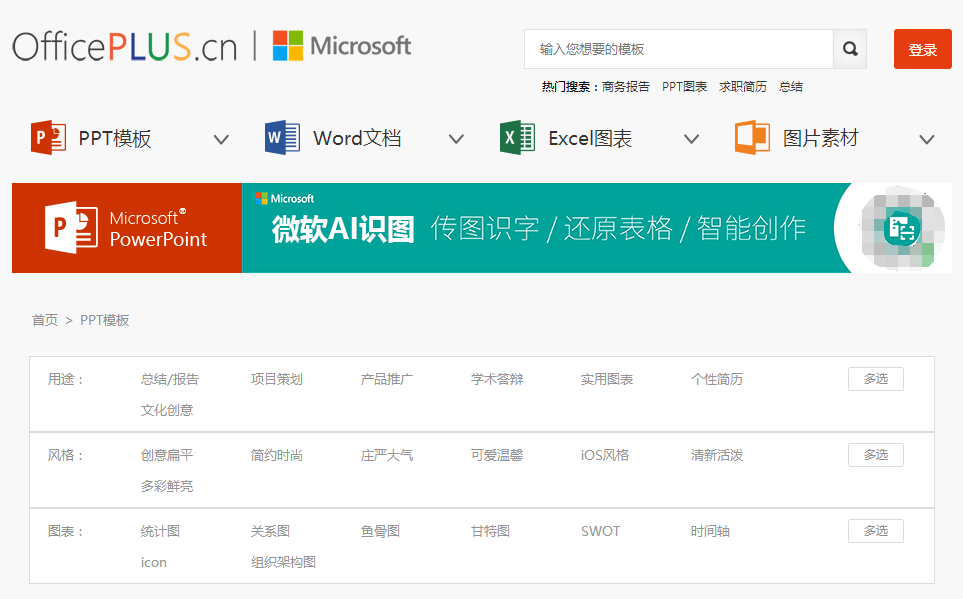This screenshot has width=963, height=599.
Task: Filter by 学术答辩
Action: click(x=497, y=380)
